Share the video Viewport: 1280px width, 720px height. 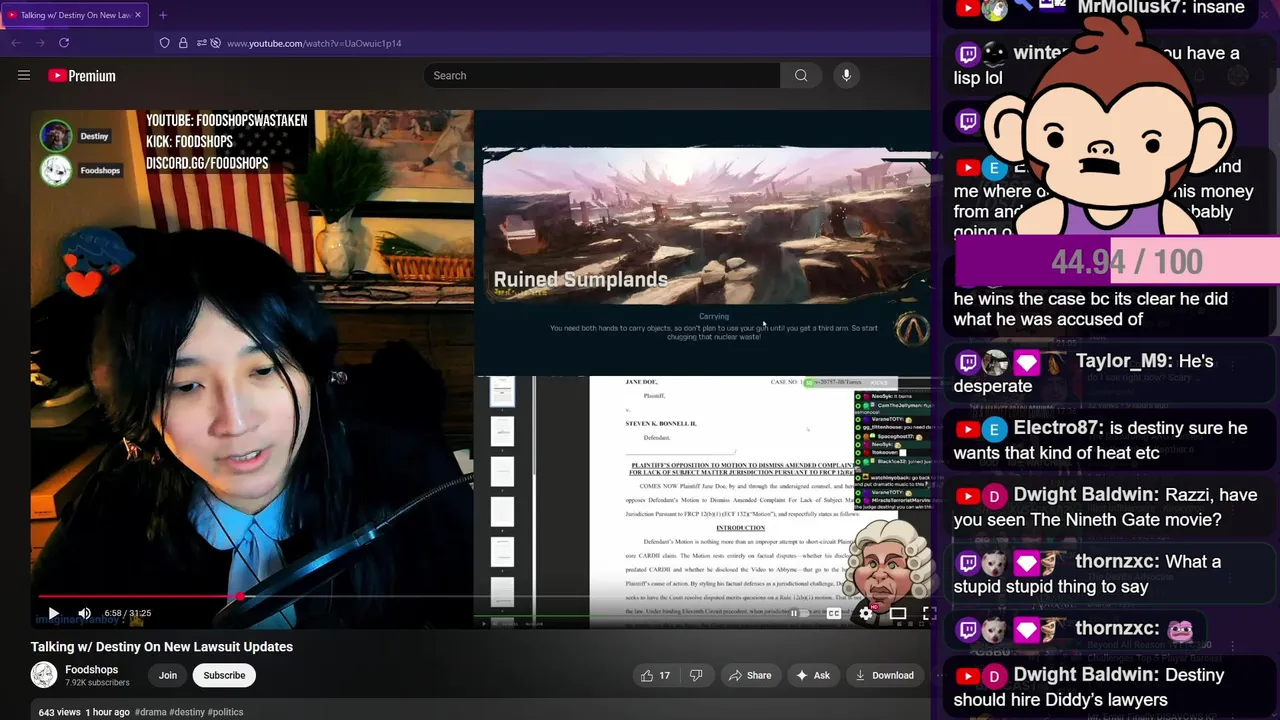750,675
